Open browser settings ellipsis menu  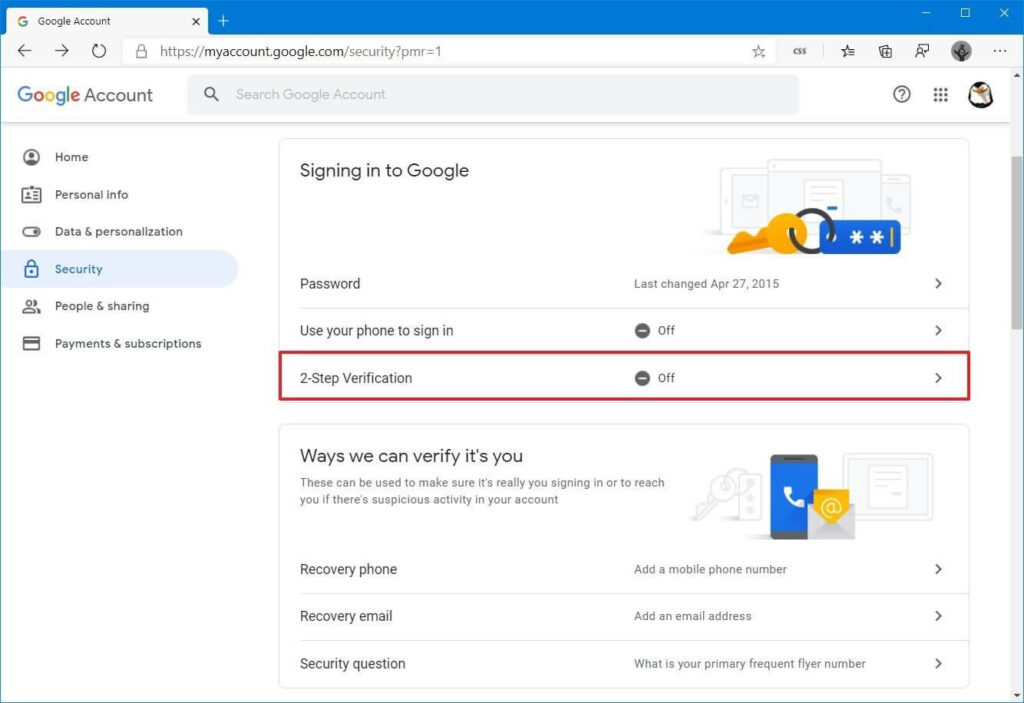[x=1000, y=51]
